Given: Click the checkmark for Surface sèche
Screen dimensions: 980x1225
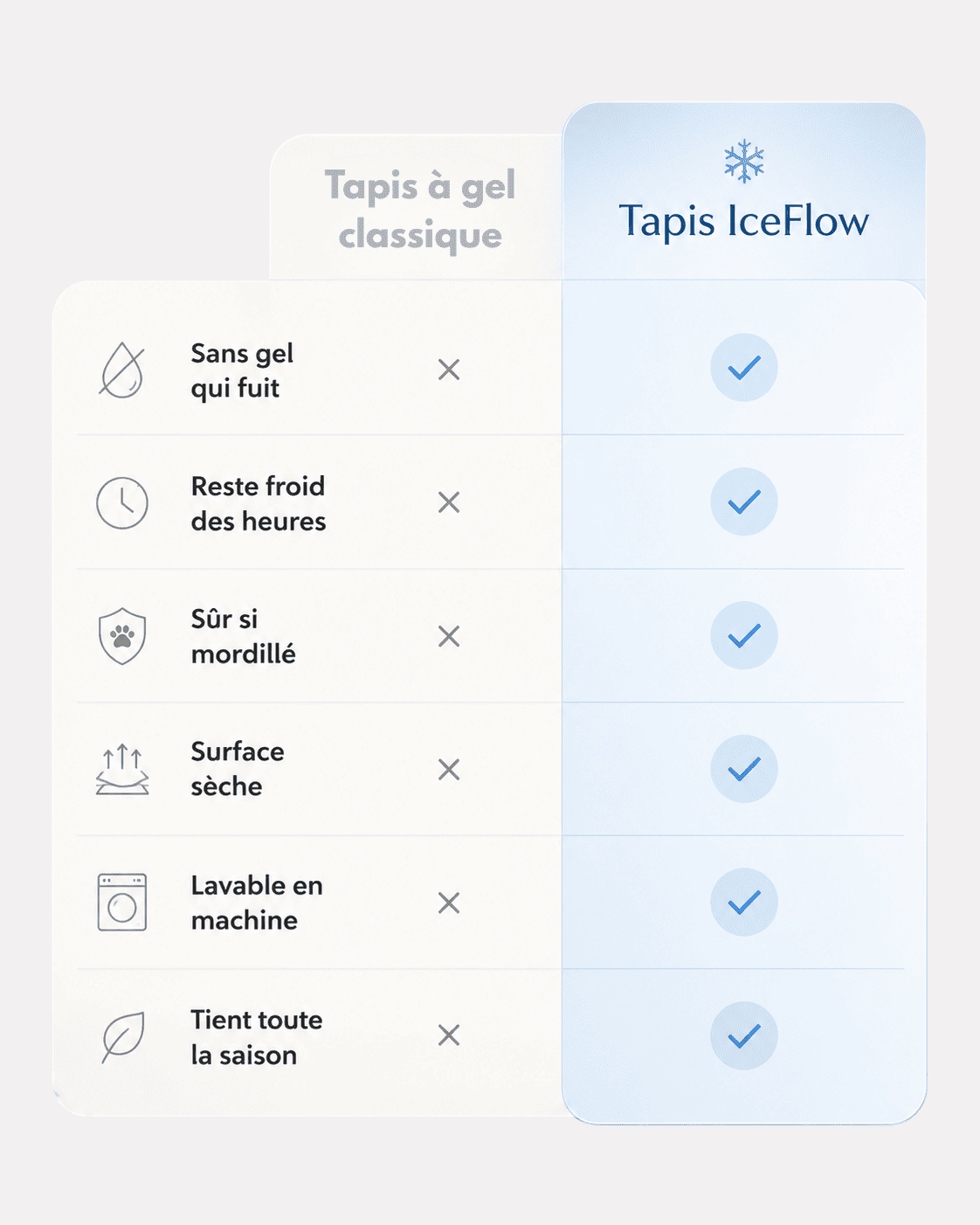Looking at the screenshot, I should pyautogui.click(x=744, y=769).
